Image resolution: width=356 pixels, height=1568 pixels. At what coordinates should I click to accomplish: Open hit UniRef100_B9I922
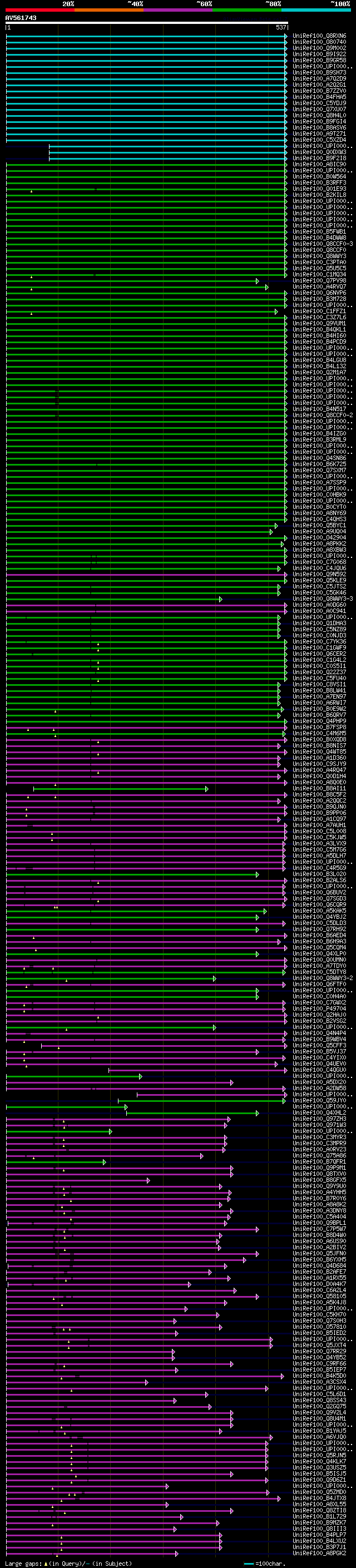coord(319,54)
